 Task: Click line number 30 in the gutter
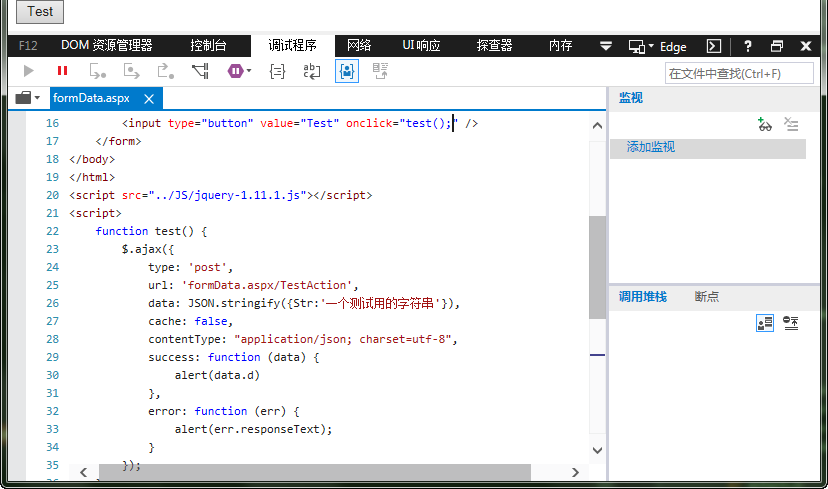coord(52,375)
